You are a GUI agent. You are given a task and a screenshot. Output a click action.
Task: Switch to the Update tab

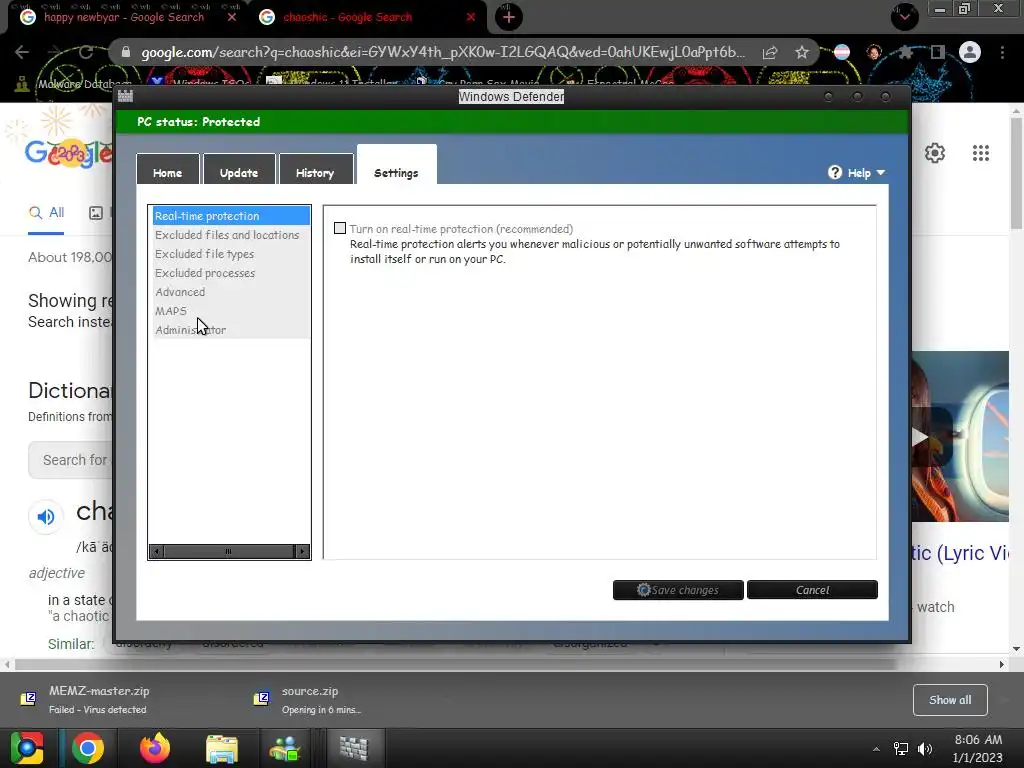[238, 172]
